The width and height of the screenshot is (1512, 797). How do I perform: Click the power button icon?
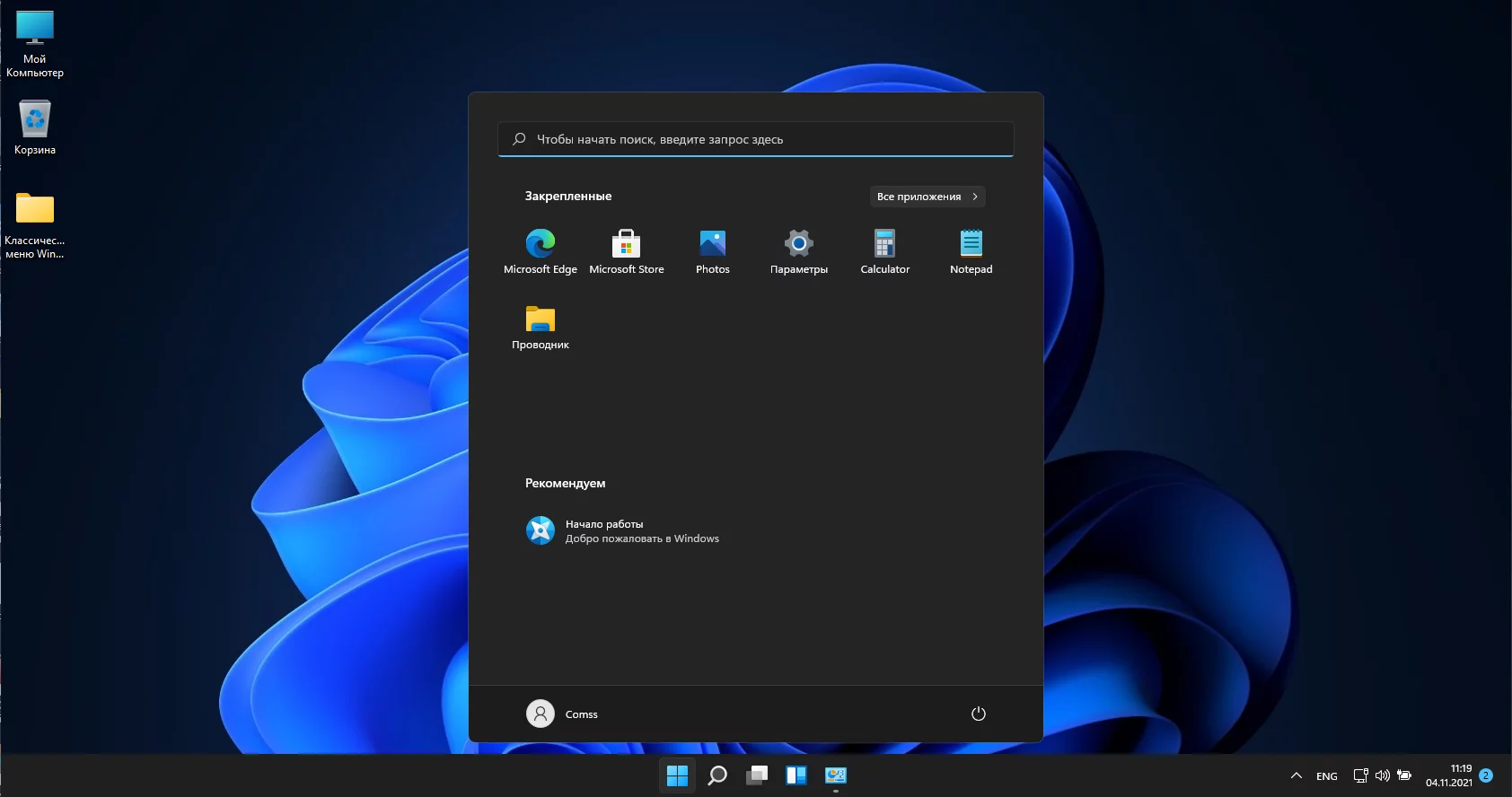[x=978, y=714]
